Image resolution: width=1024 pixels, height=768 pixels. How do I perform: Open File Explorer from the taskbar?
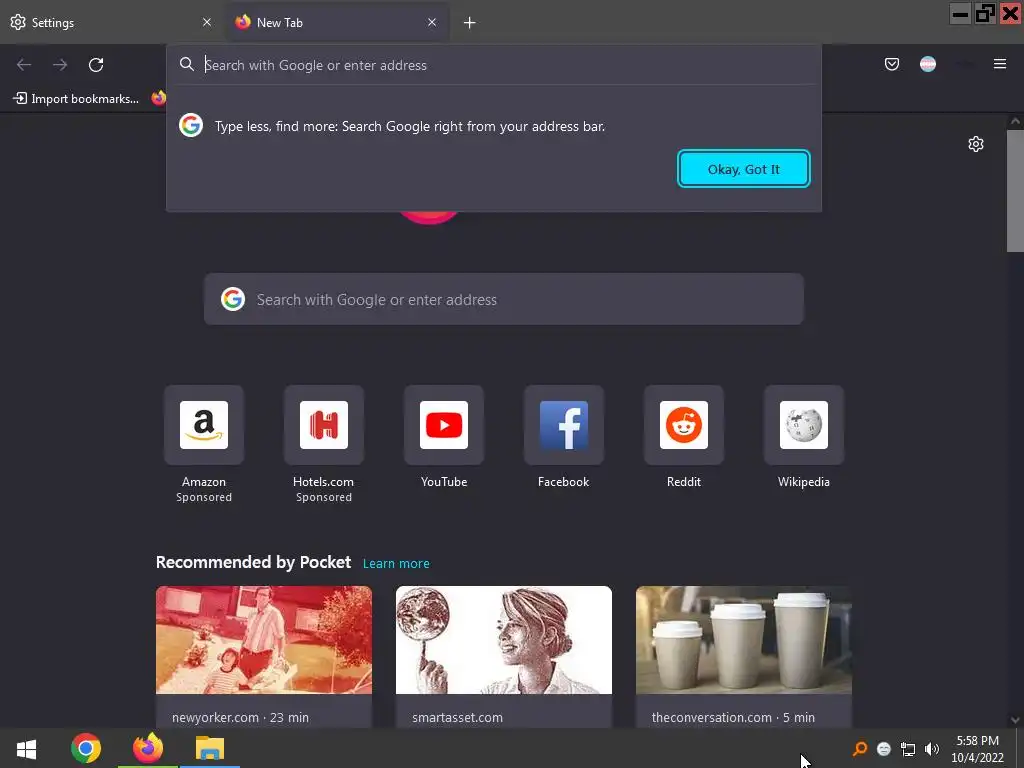tap(210, 748)
